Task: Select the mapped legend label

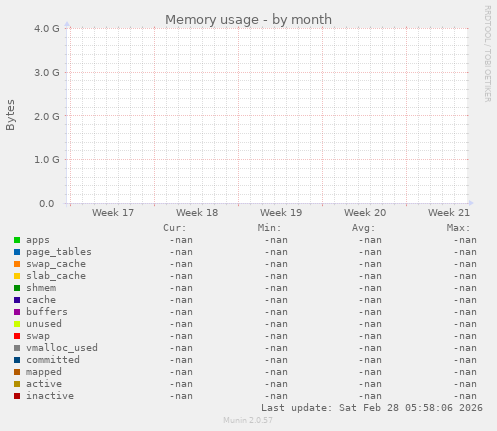Action: pyautogui.click(x=44, y=372)
